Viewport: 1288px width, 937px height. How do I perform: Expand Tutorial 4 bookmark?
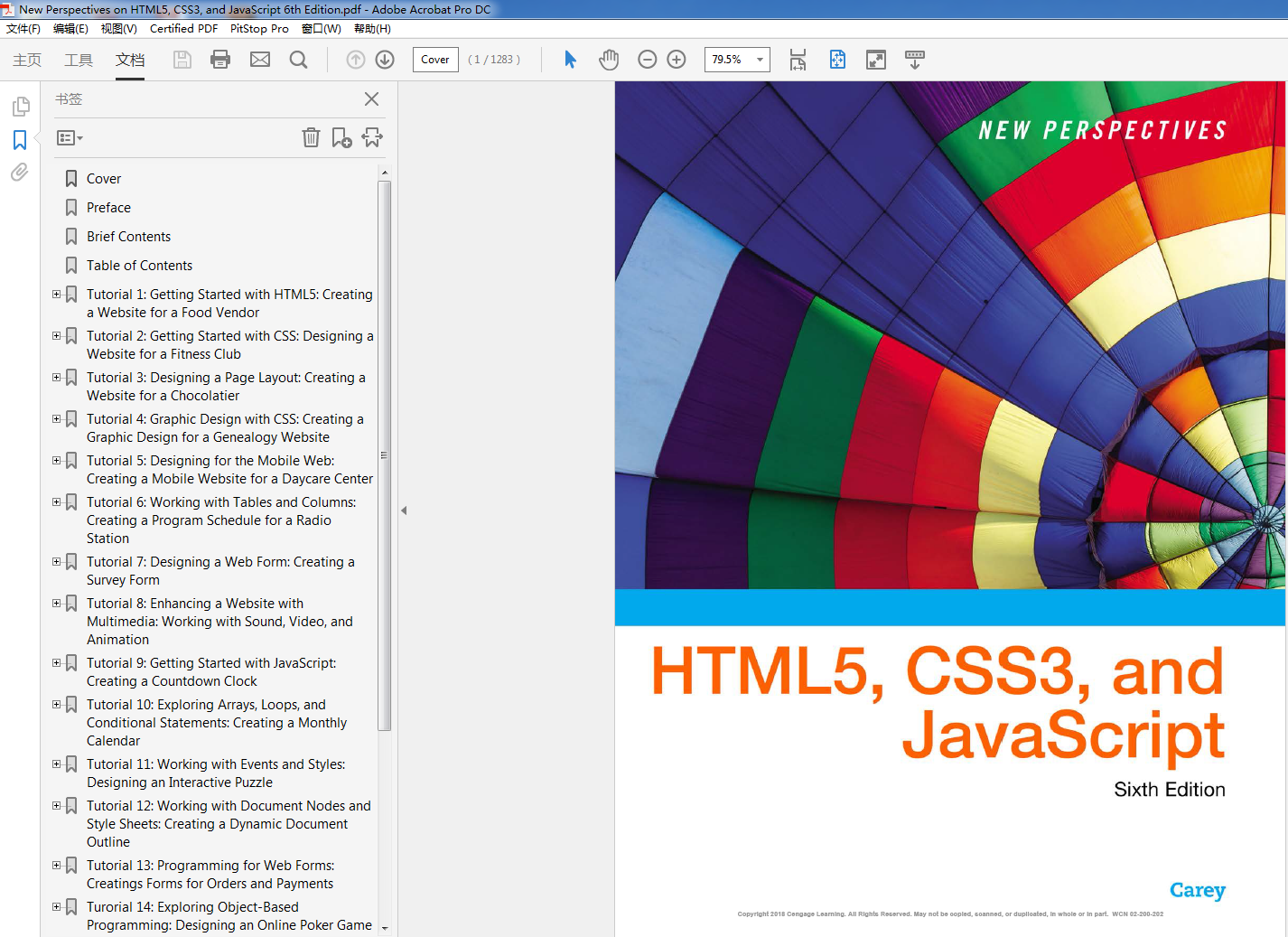tap(57, 419)
